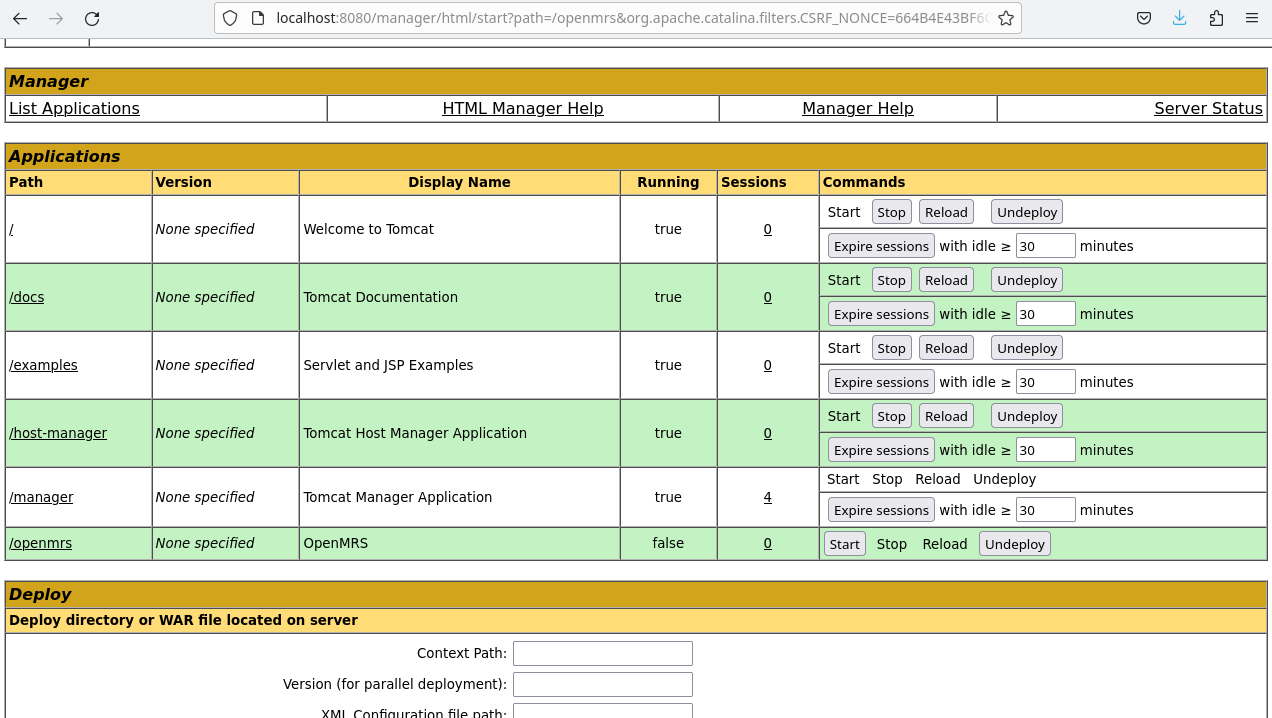Reload the current browser page
The height and width of the screenshot is (718, 1272).
click(x=92, y=18)
